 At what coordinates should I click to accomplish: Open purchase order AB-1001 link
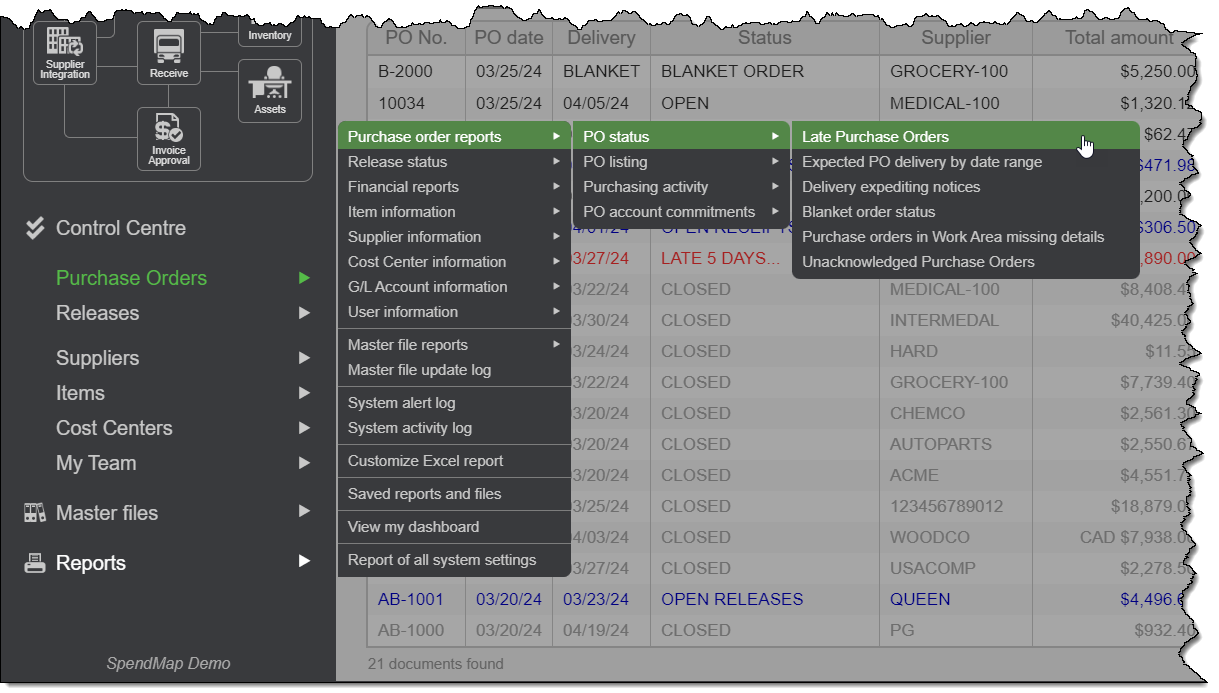coord(411,598)
